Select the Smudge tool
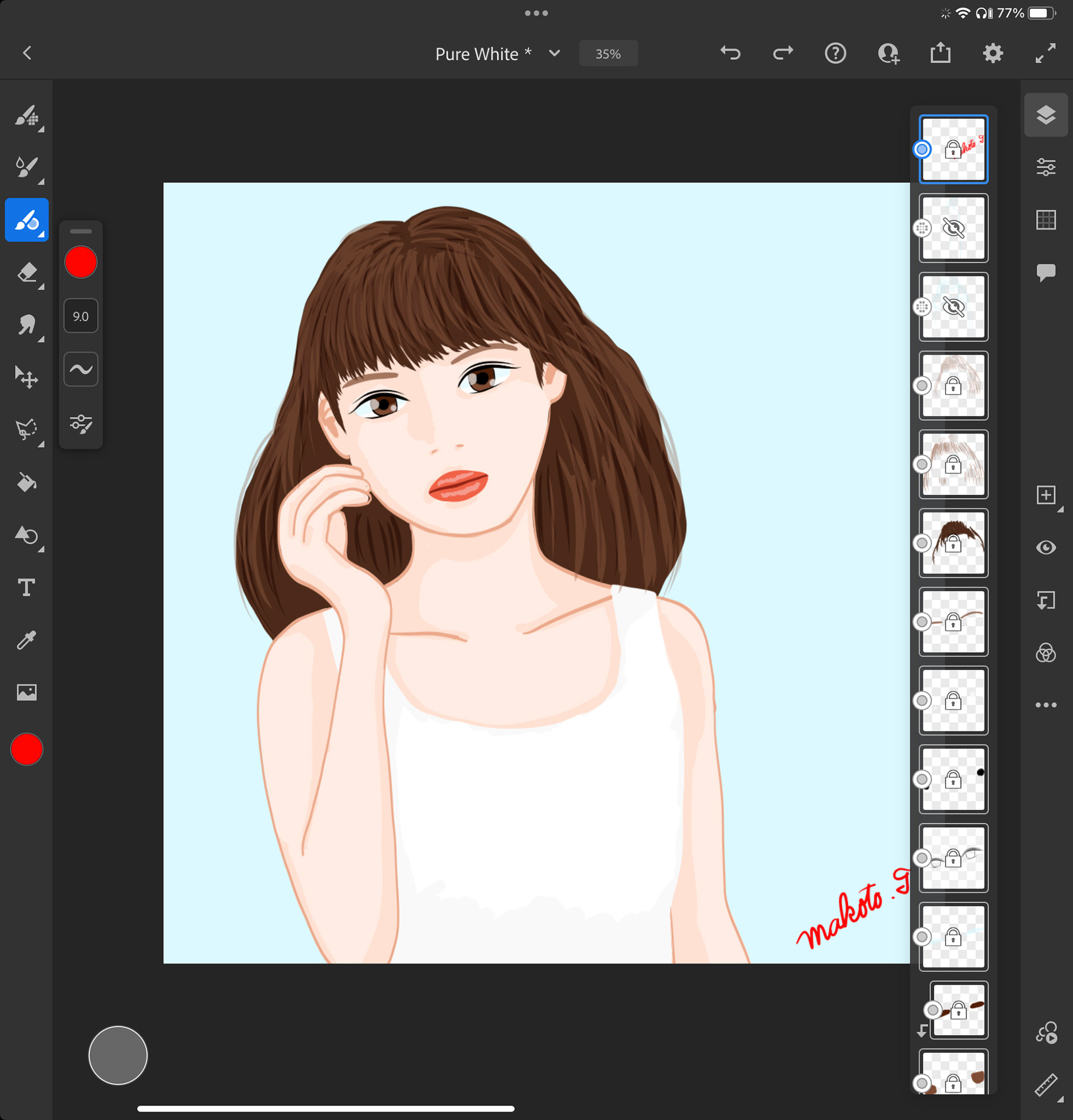Screen dimensions: 1073x1120 [x=26, y=325]
